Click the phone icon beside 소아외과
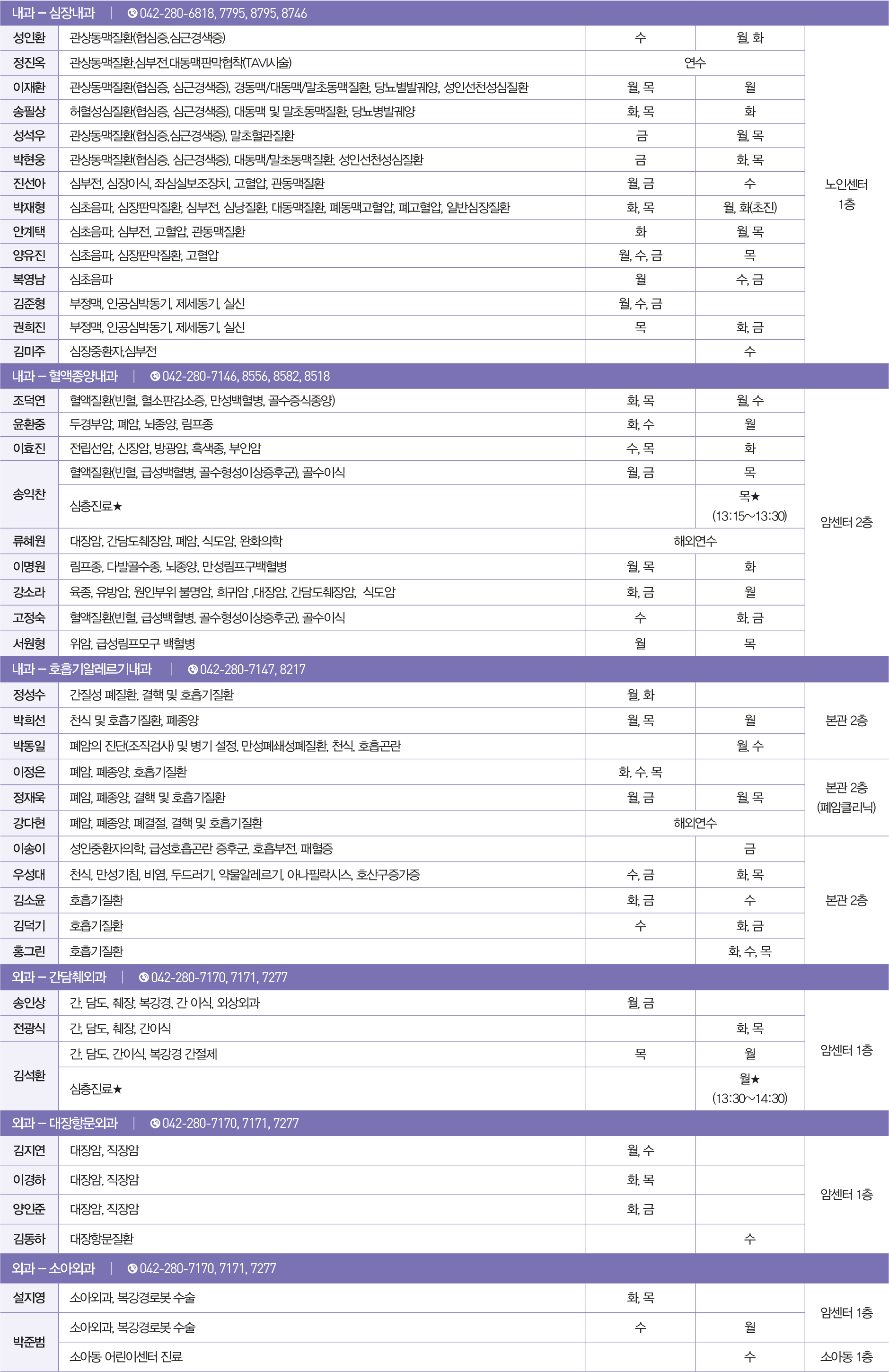The image size is (889, 1372). [132, 1268]
